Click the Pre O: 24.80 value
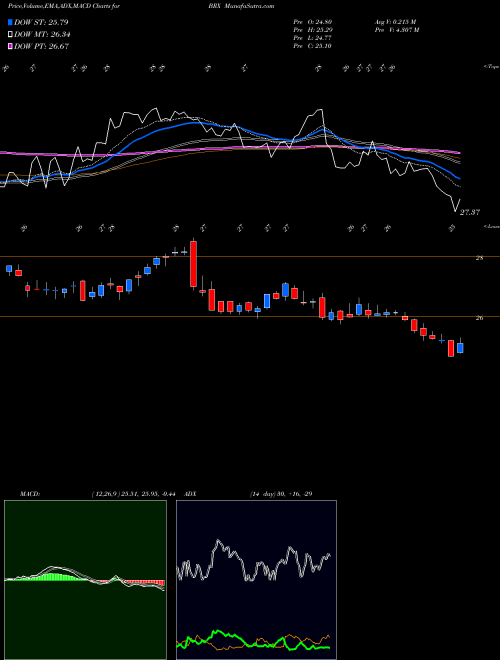Image resolution: width=500 pixels, height=660 pixels. tap(313, 22)
